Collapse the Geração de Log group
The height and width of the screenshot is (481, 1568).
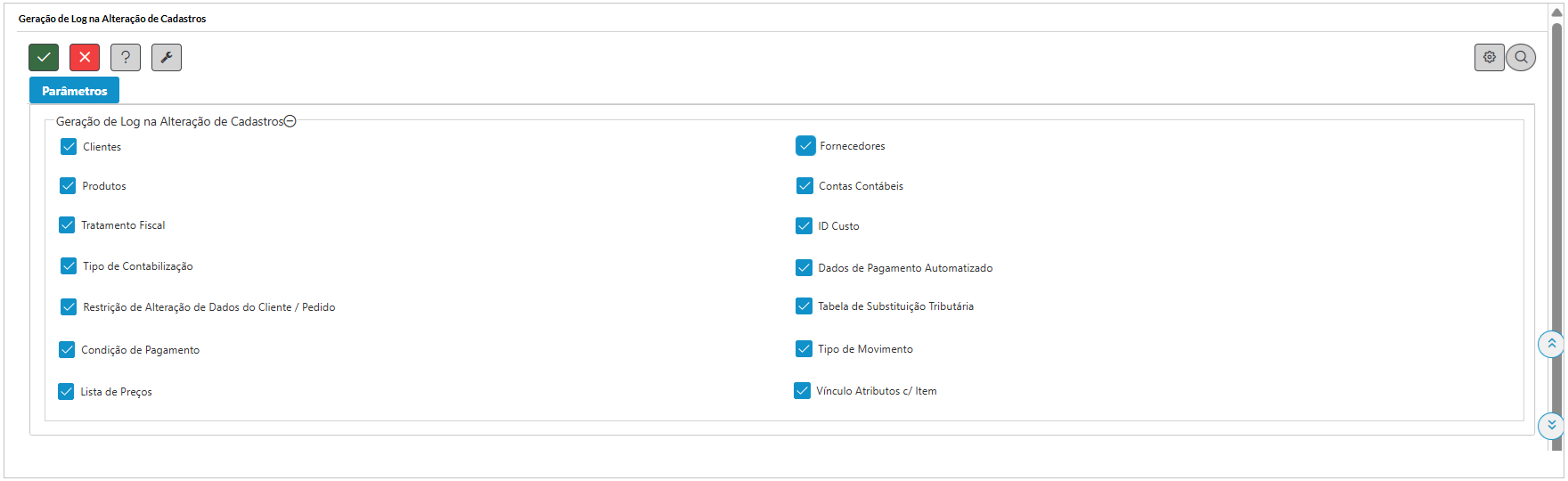(x=290, y=121)
